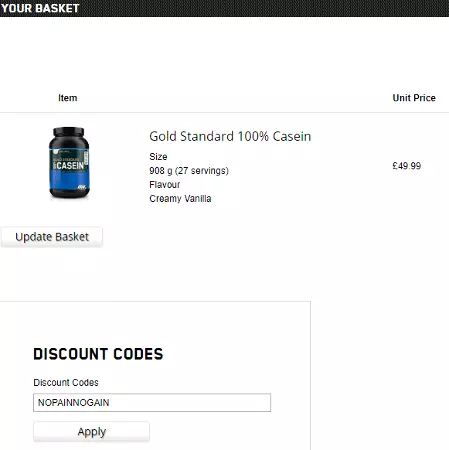Screen dimensions: 449x450
Task: Focus the Discount Codes input field
Action: [152, 402]
